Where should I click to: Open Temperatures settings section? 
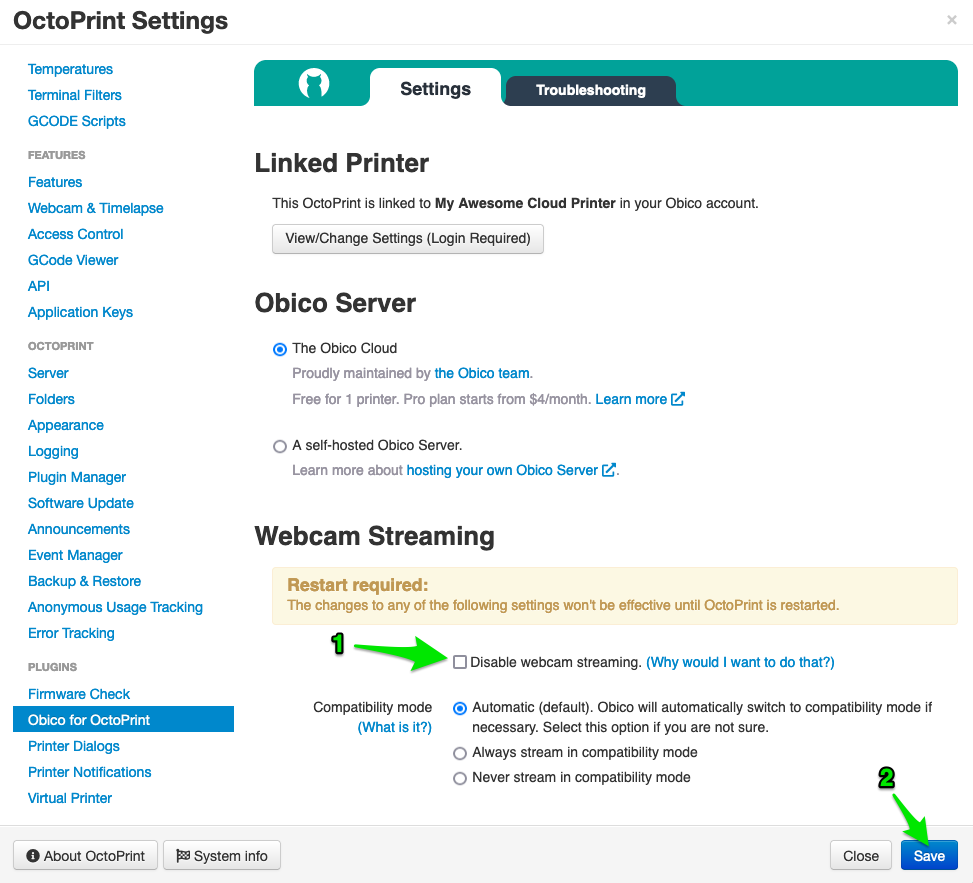coord(70,69)
